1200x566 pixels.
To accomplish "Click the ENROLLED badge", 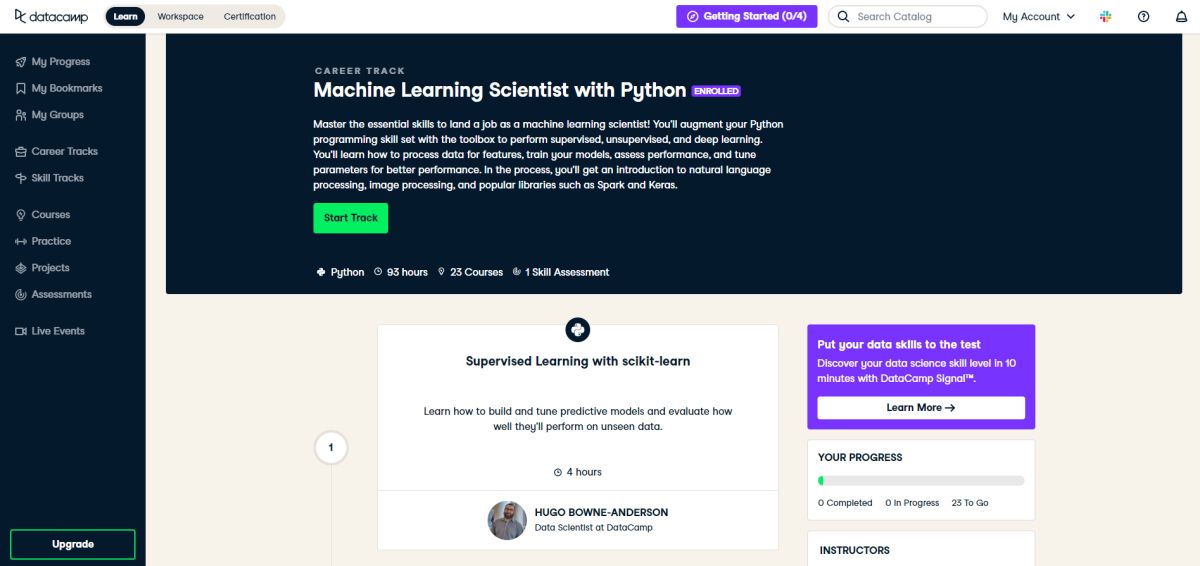I will [716, 91].
